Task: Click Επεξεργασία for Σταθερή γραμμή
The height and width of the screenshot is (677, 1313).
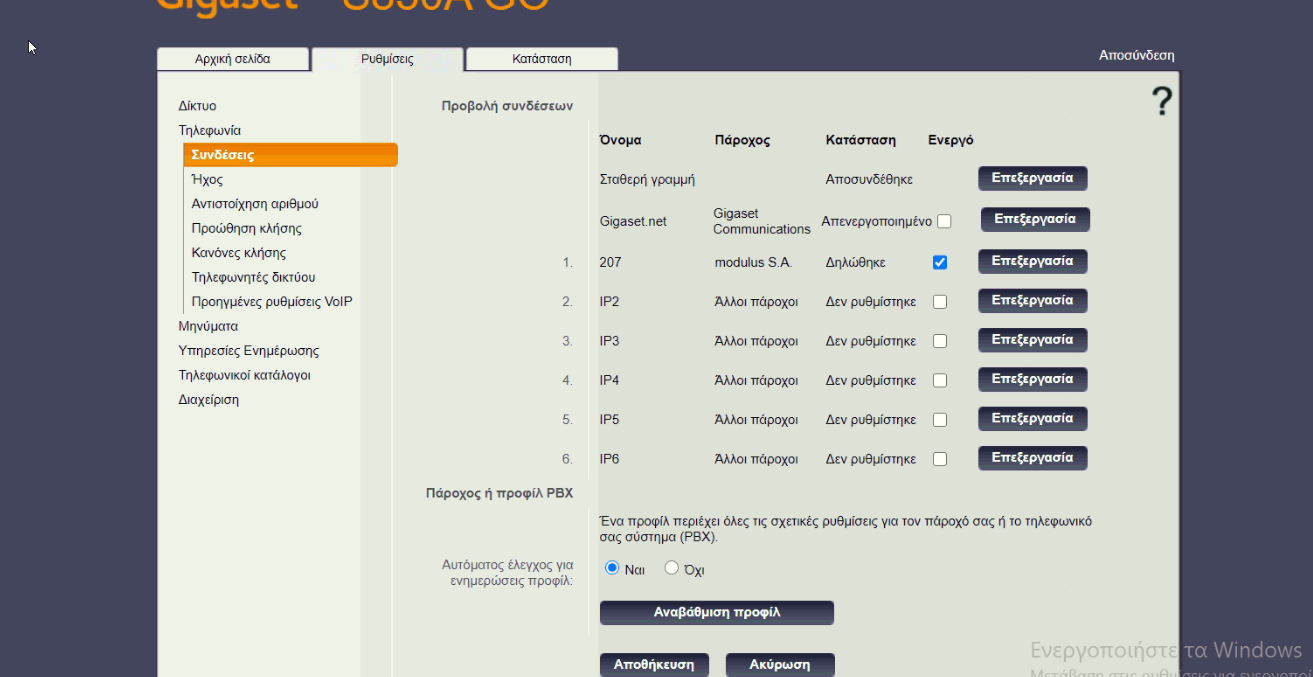Action: click(x=1032, y=178)
